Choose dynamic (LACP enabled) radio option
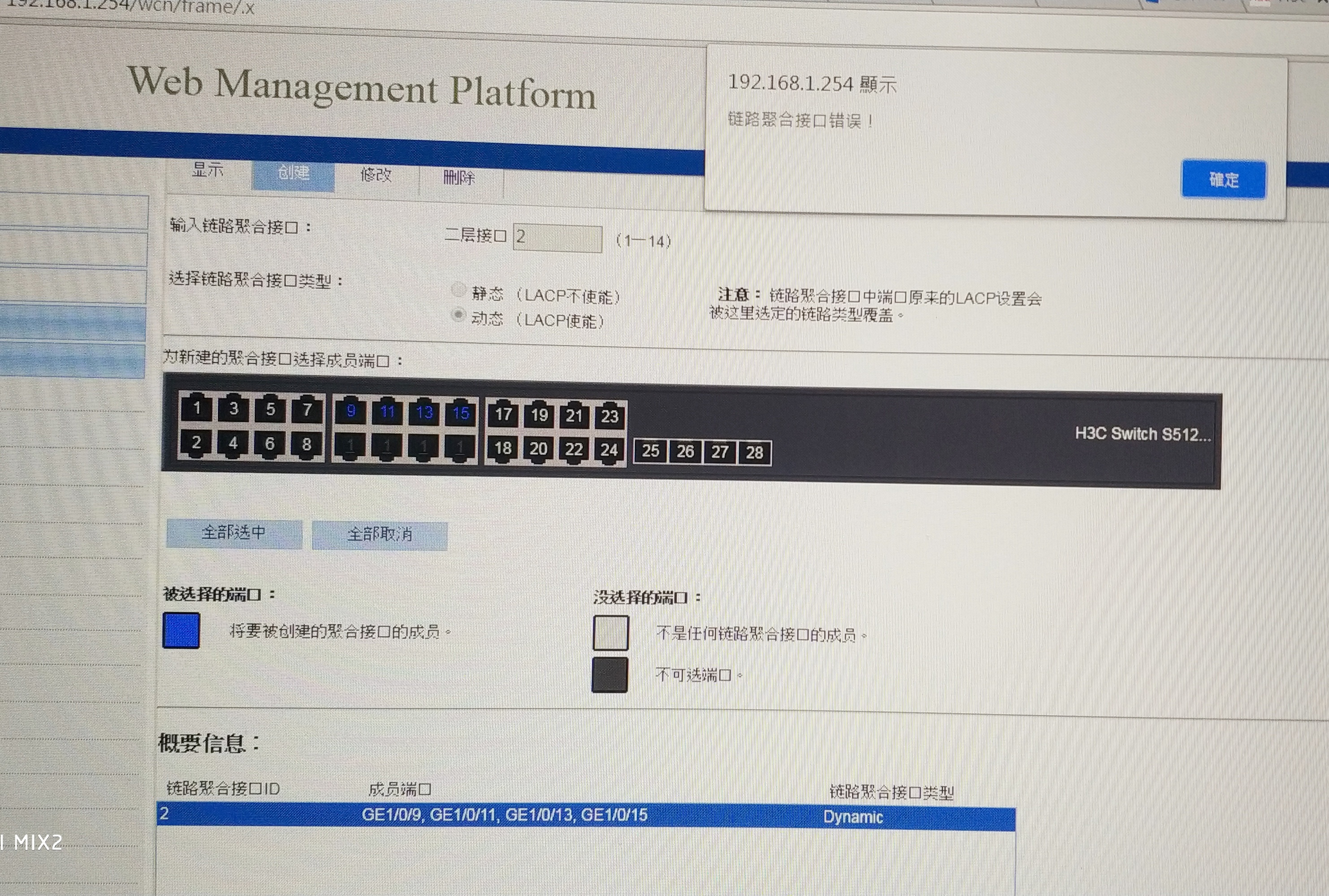The width and height of the screenshot is (1329, 896). coord(458,315)
